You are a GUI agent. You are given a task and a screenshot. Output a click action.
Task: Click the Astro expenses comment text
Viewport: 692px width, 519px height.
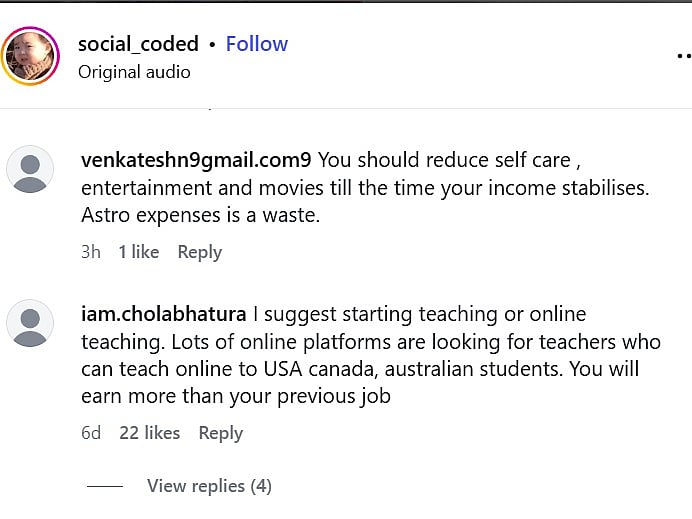pos(200,215)
